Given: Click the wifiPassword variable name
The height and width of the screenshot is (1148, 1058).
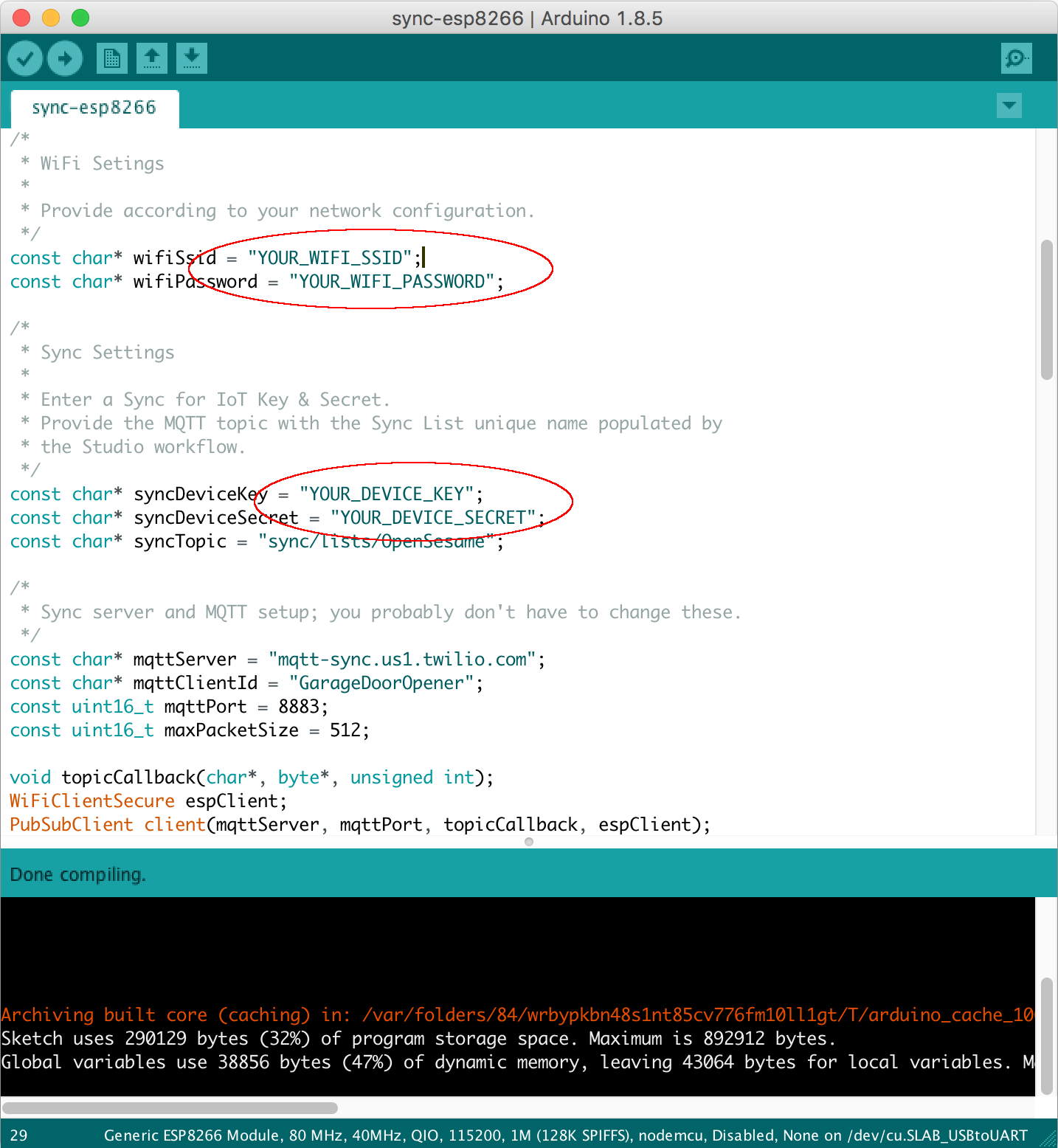Looking at the screenshot, I should pyautogui.click(x=196, y=282).
